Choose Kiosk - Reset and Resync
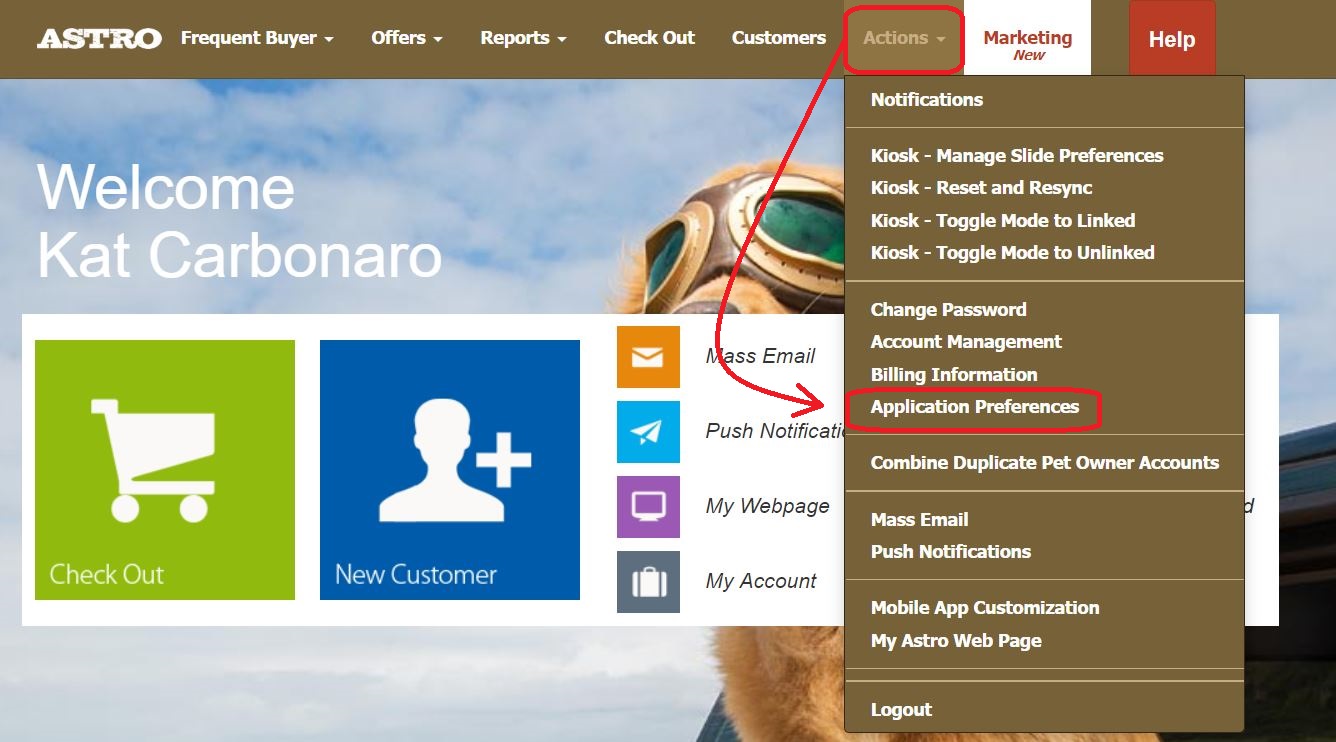This screenshot has height=742, width=1336. 981,188
